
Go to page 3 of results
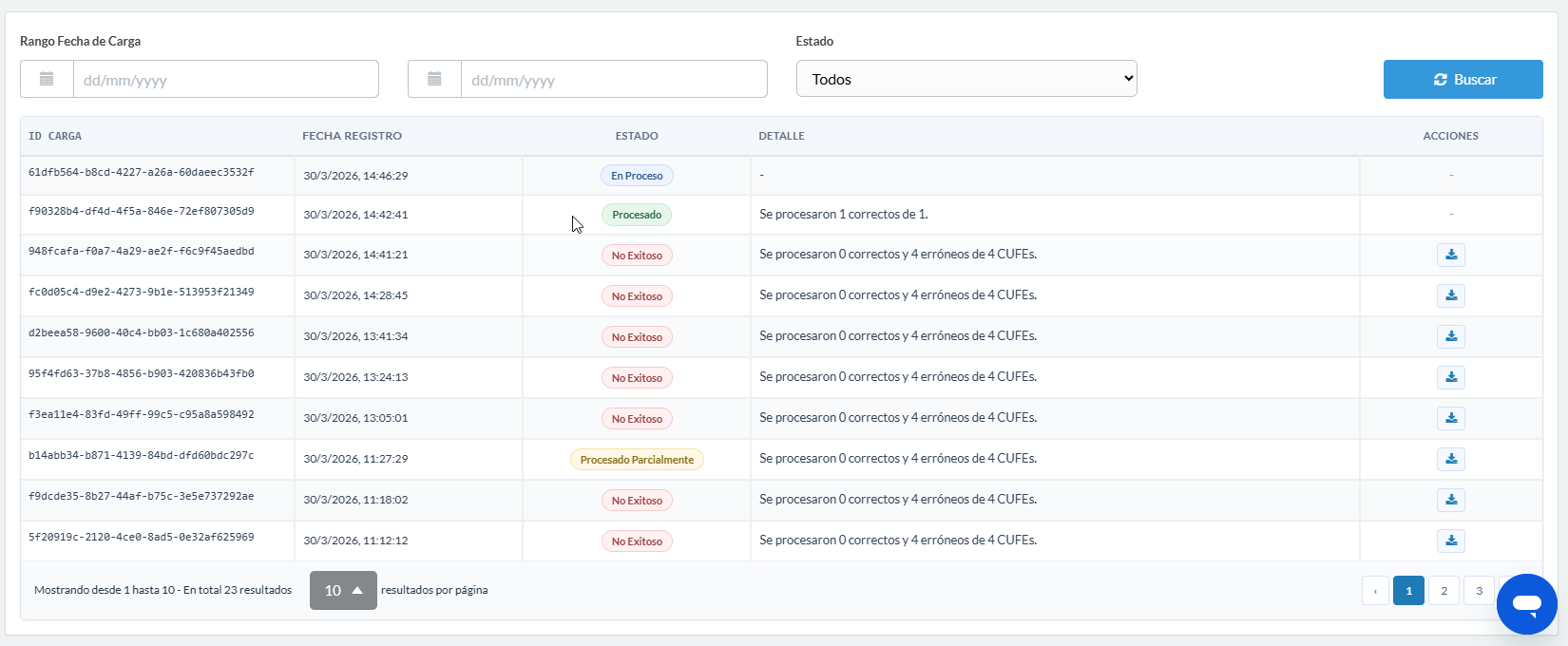(1479, 591)
